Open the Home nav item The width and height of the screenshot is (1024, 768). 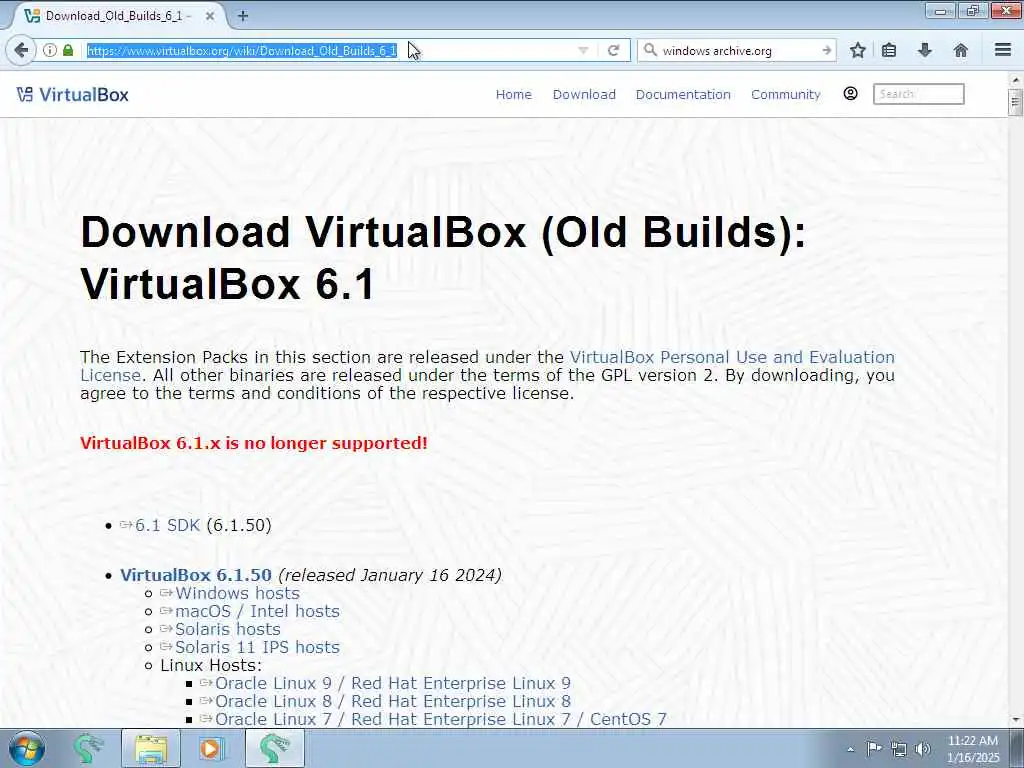point(513,95)
